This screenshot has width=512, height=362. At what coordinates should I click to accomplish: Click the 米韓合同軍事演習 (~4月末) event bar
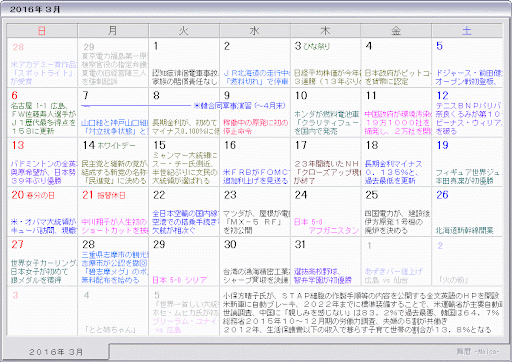(x=183, y=106)
